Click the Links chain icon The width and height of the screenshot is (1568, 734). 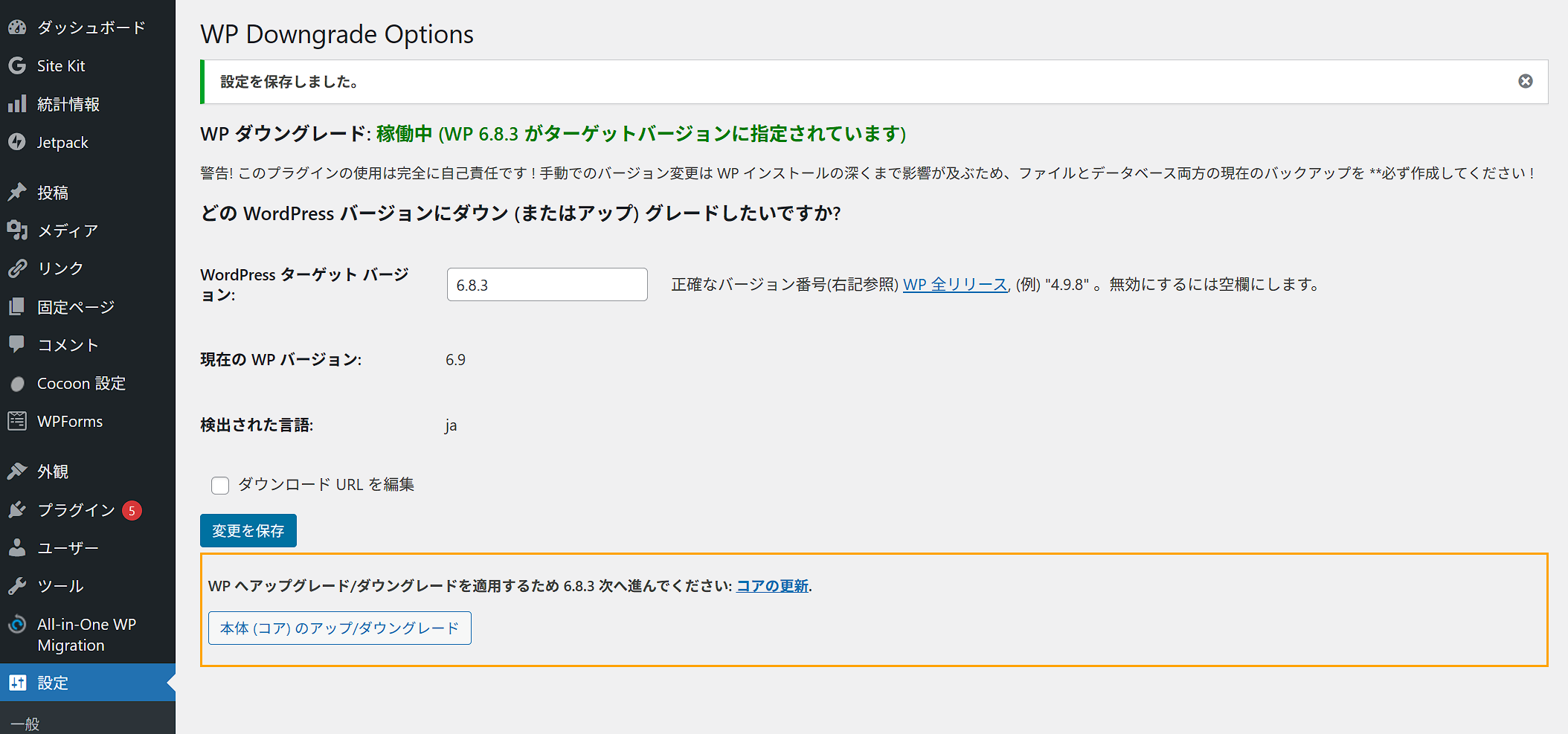(x=17, y=268)
